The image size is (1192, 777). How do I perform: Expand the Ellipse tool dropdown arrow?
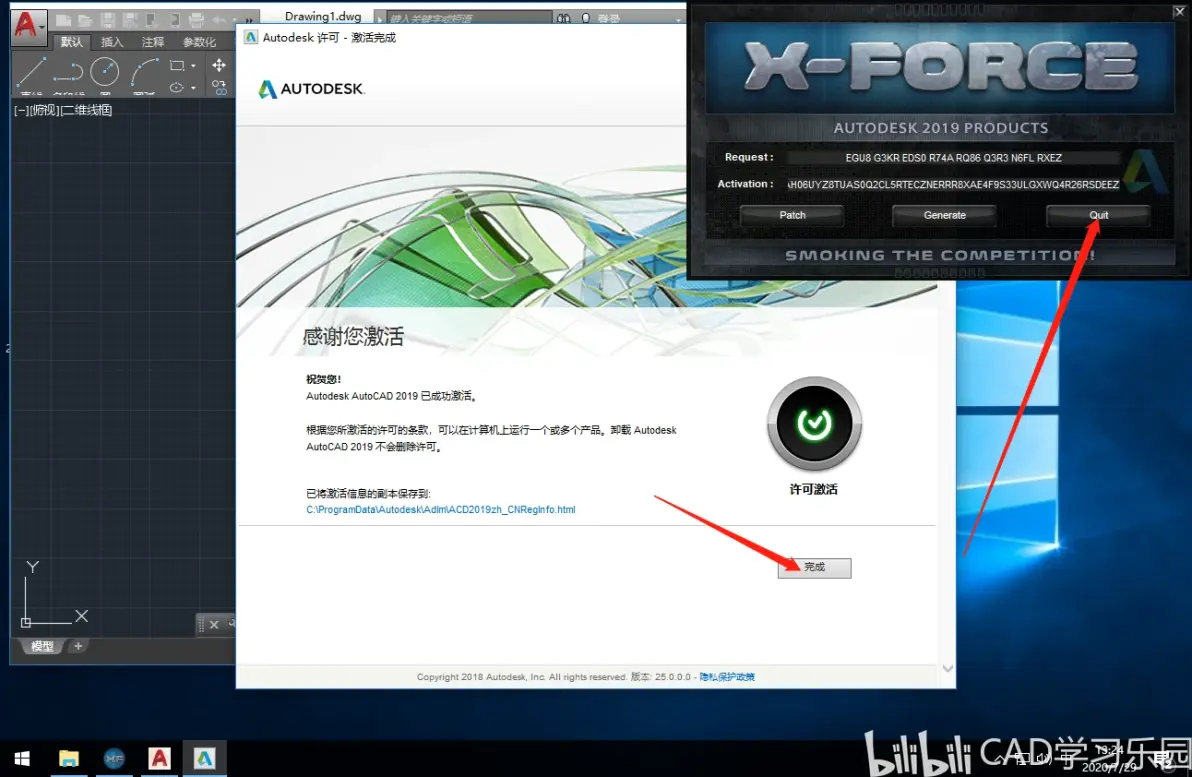point(193,88)
